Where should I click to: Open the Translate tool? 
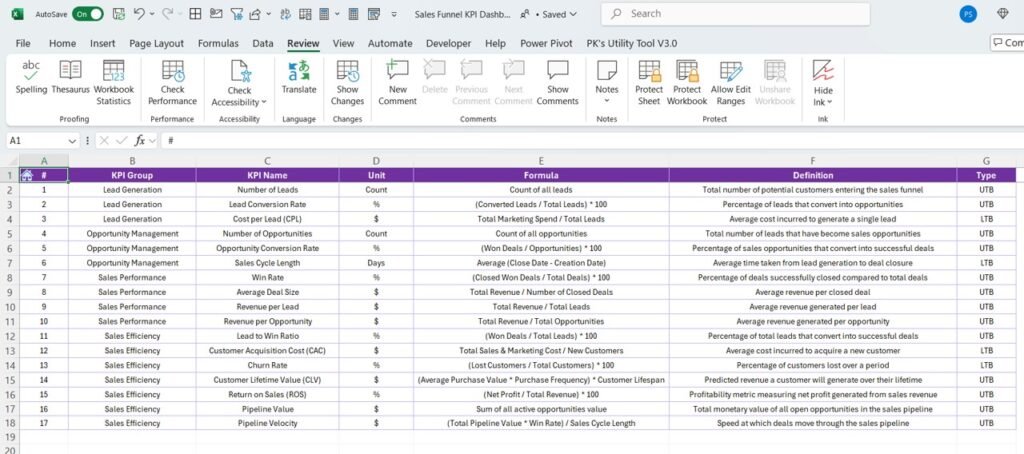(x=299, y=78)
